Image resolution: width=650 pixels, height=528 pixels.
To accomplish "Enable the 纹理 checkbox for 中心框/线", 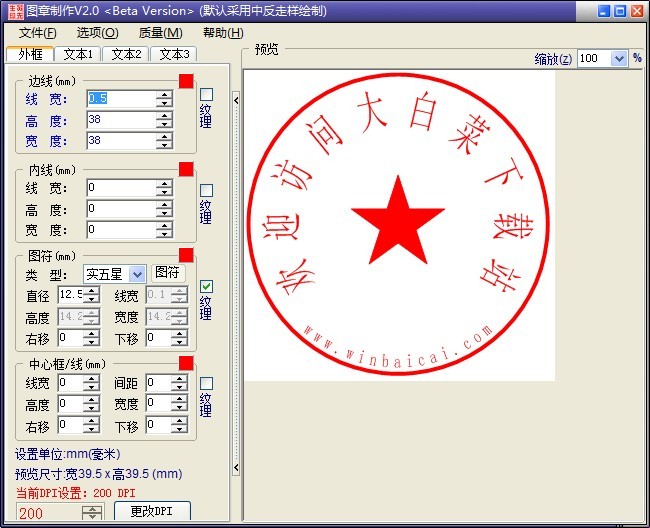I will point(207,383).
